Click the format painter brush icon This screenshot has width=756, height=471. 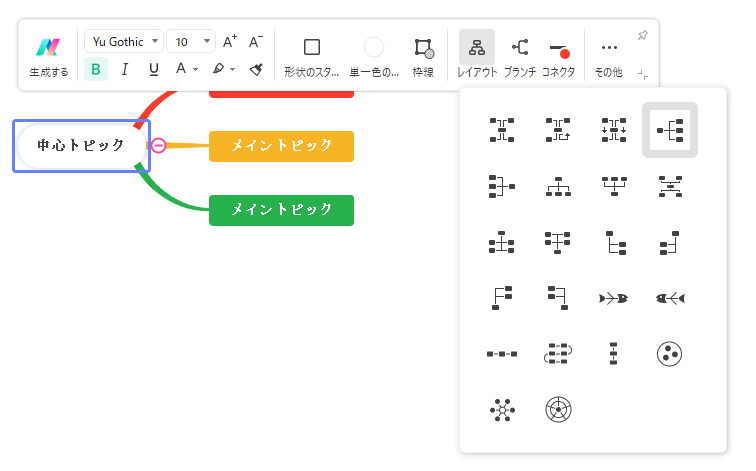[256, 69]
